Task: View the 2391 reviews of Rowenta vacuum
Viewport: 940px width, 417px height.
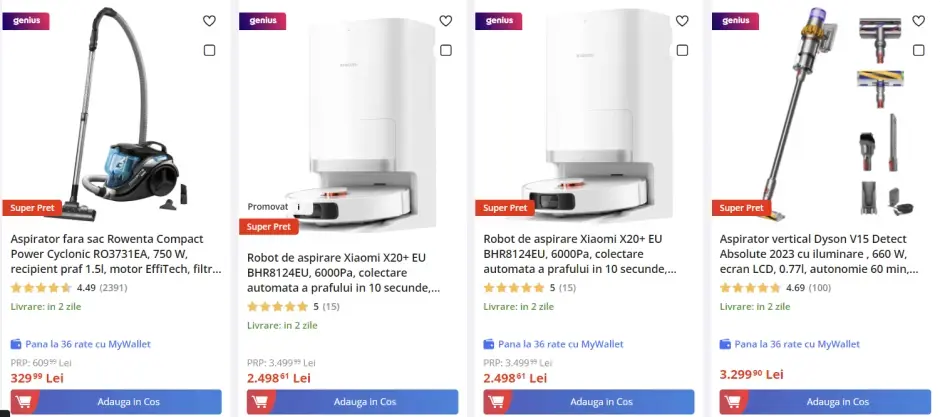Action: coord(113,288)
